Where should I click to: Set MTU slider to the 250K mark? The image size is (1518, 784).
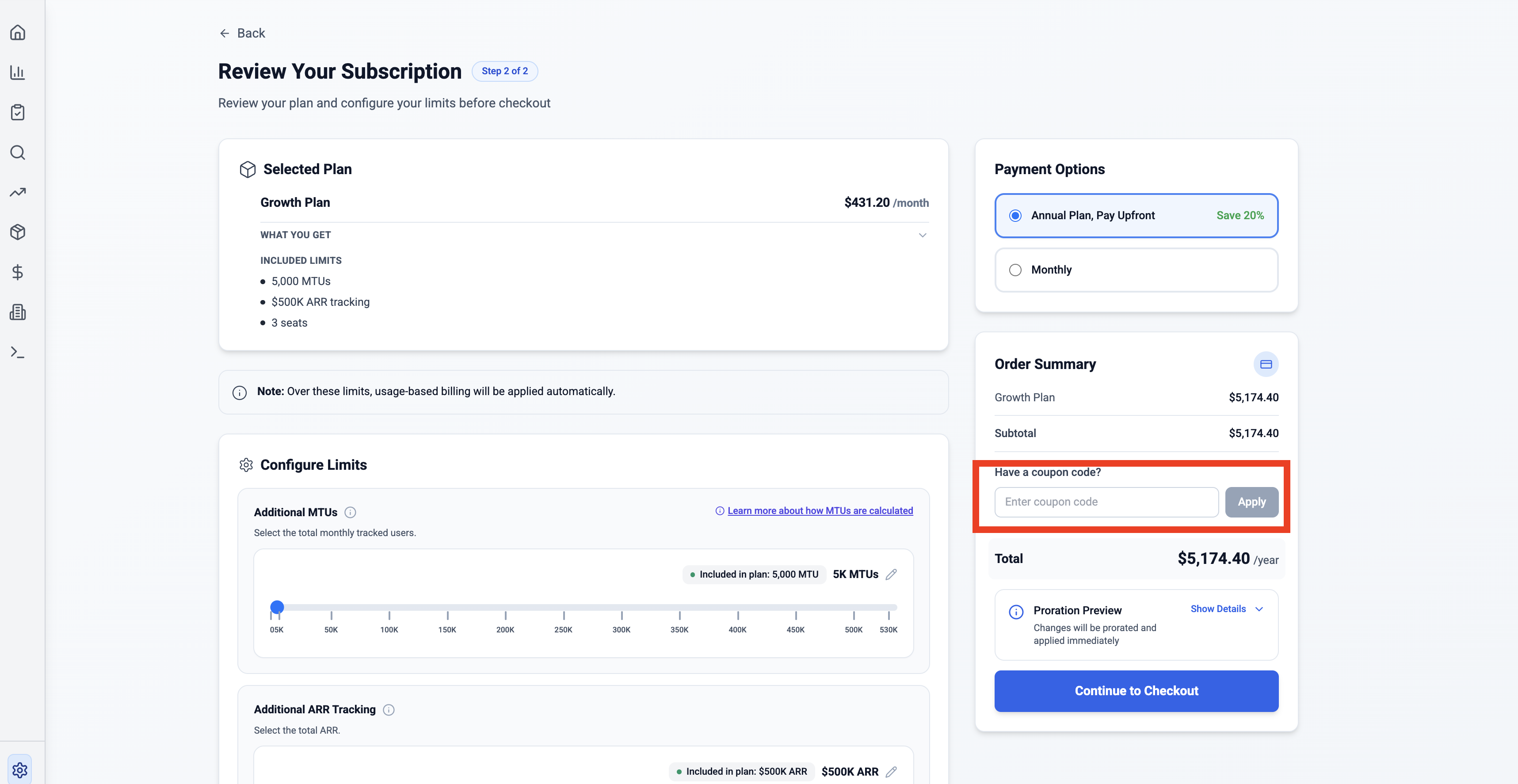click(x=563, y=607)
